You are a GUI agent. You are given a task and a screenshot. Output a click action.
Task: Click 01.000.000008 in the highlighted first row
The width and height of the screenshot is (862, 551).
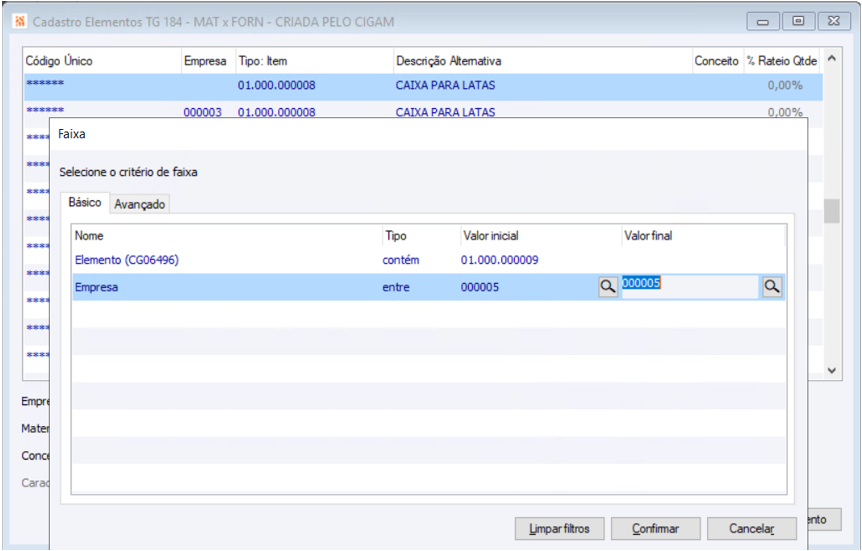277,85
